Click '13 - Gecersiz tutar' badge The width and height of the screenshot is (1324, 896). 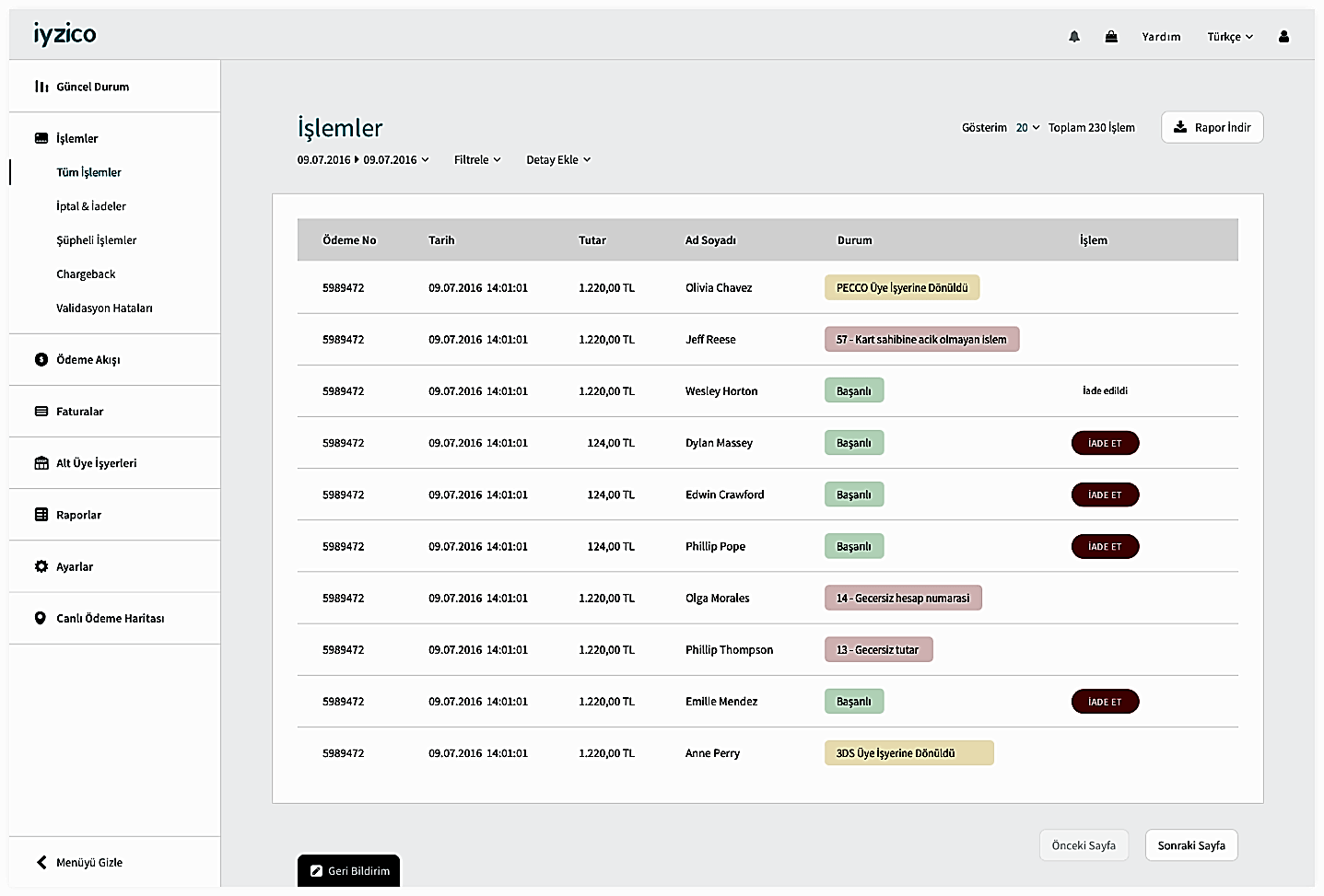click(x=878, y=650)
